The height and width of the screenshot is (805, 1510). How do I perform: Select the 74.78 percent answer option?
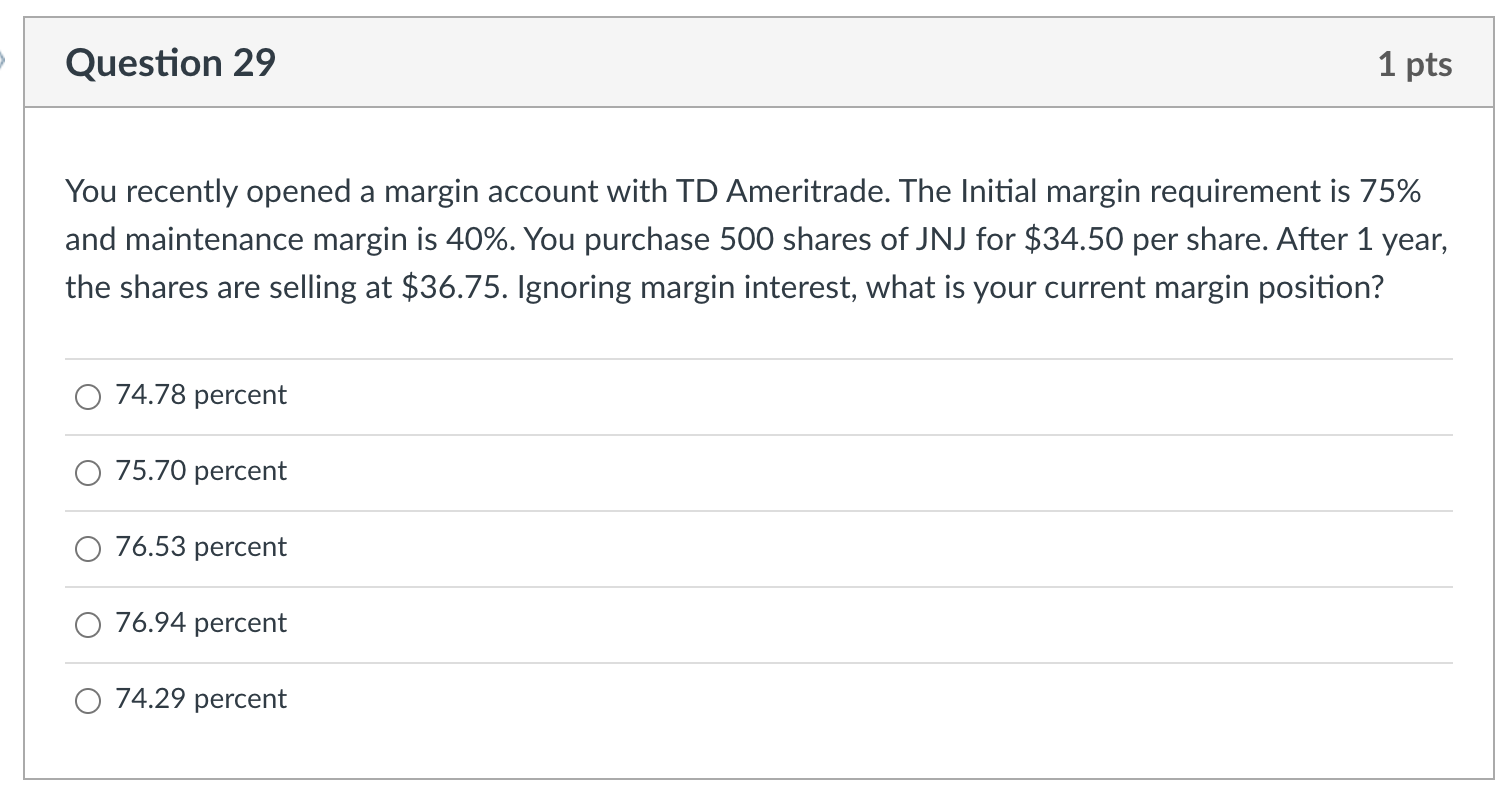[88, 396]
